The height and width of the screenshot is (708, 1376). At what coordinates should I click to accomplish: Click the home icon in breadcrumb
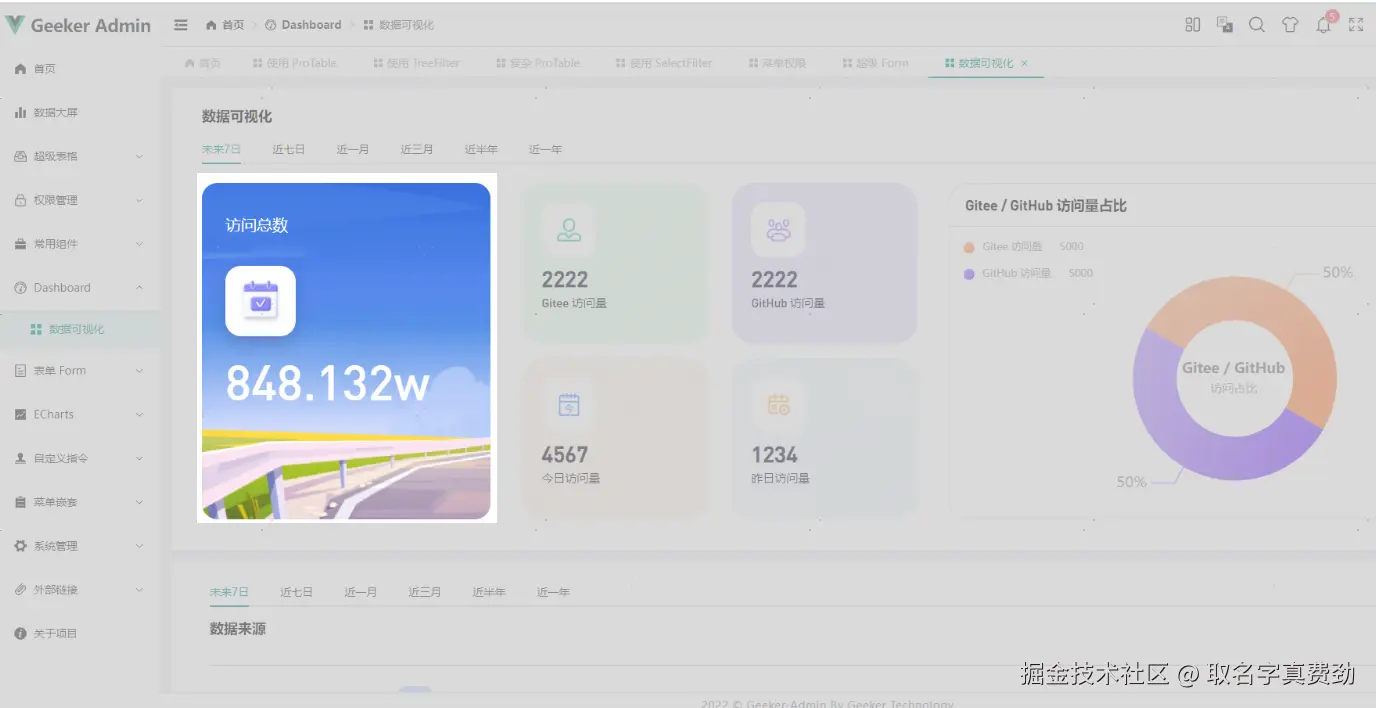(211, 25)
